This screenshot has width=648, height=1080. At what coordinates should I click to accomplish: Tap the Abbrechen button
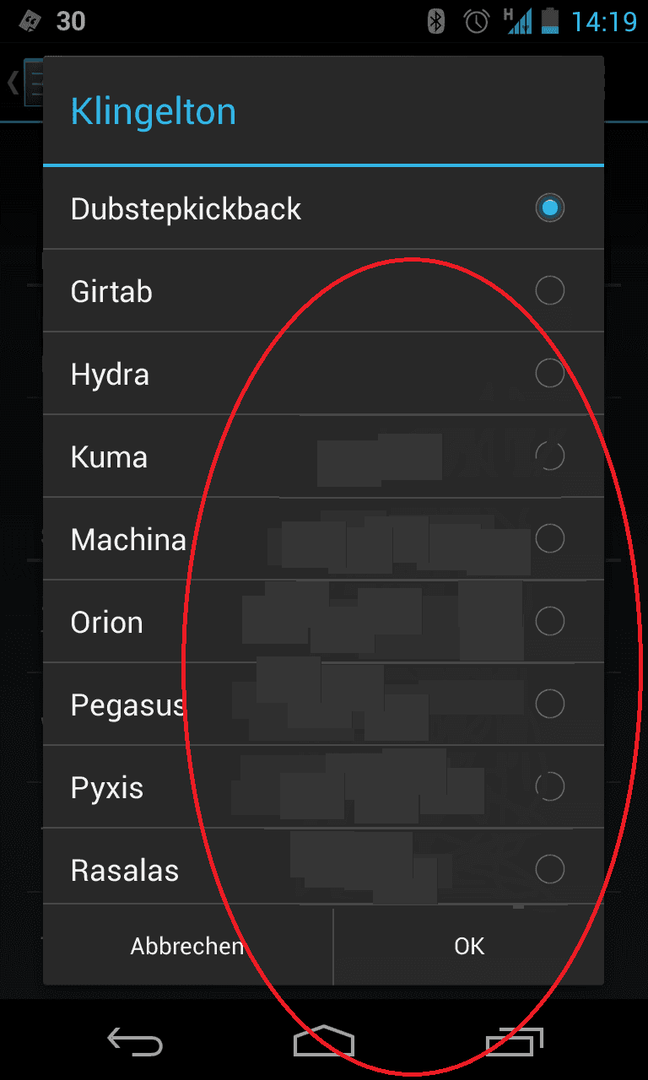pos(188,946)
